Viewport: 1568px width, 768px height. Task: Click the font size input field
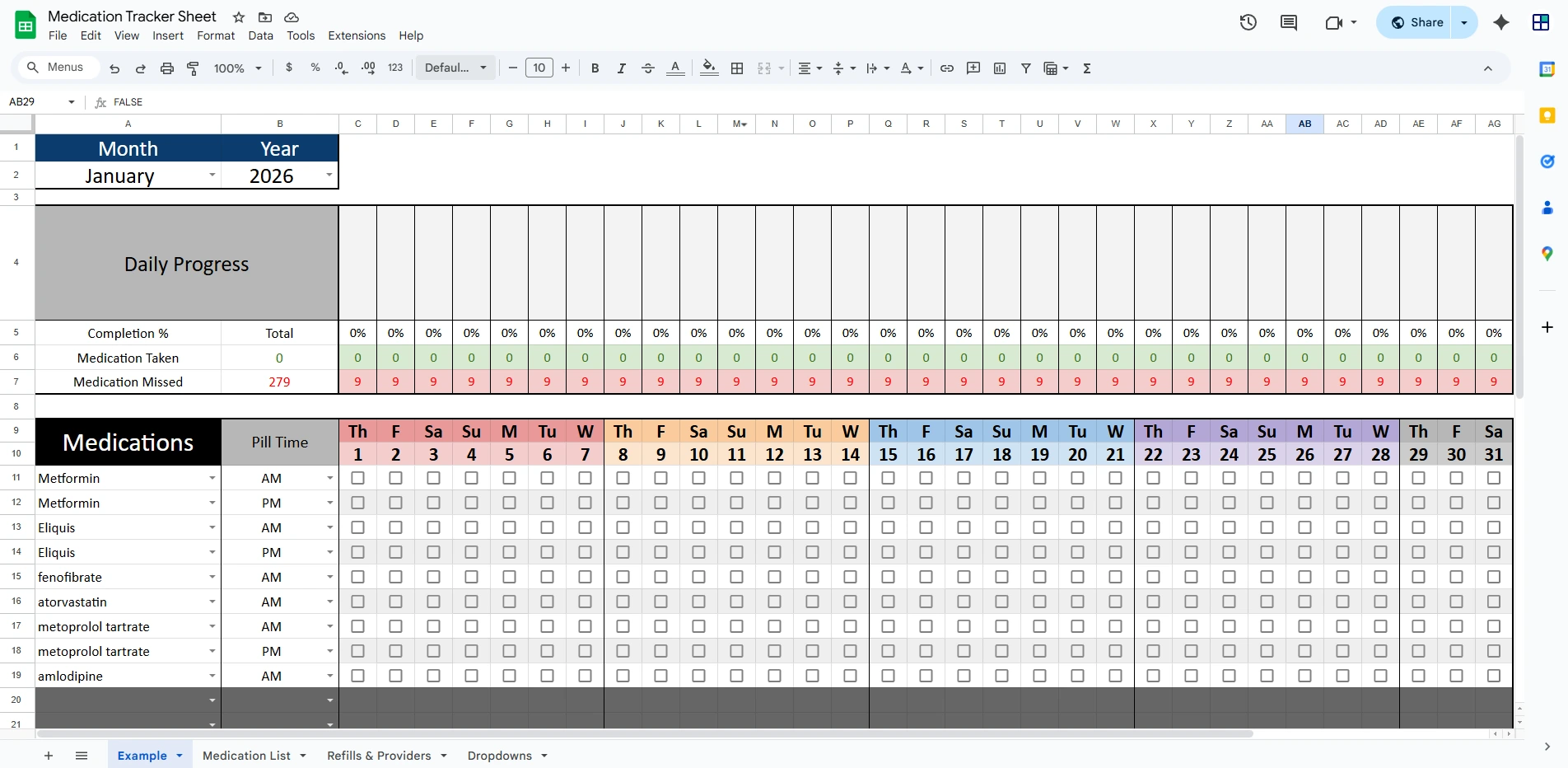click(539, 68)
